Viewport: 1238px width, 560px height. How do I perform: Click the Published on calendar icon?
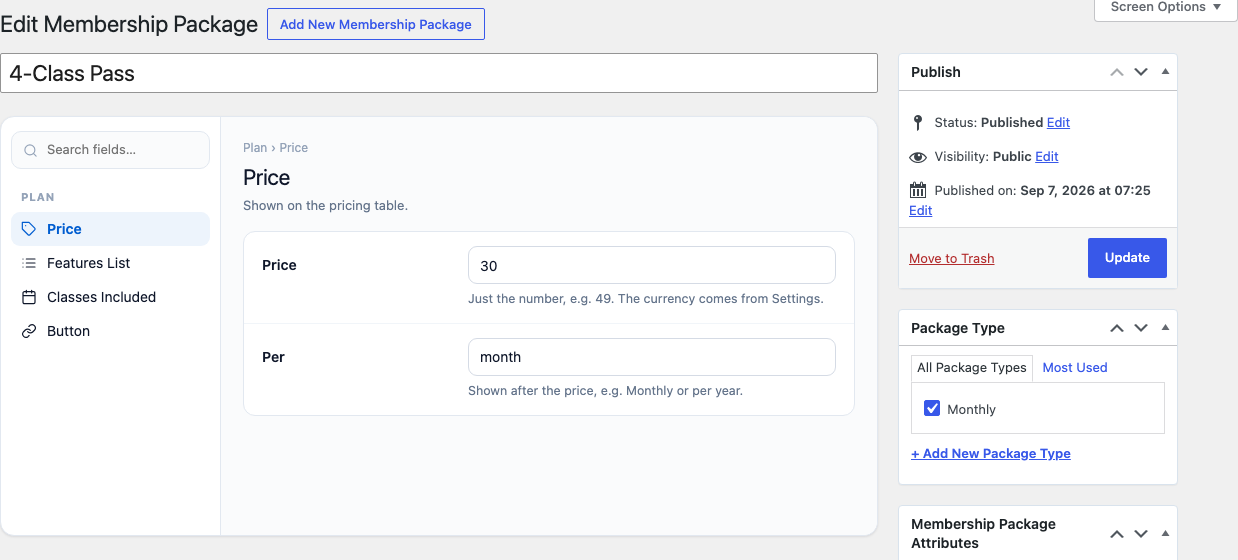[918, 190]
